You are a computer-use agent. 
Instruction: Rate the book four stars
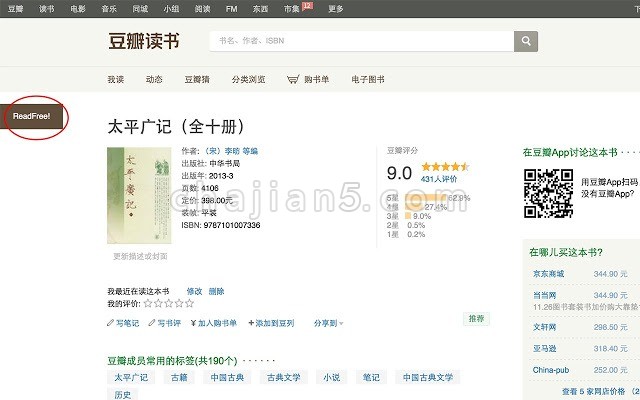click(179, 303)
